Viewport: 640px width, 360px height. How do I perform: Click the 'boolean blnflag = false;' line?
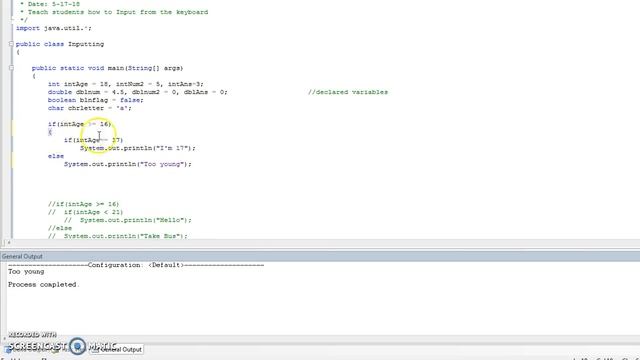96,100
